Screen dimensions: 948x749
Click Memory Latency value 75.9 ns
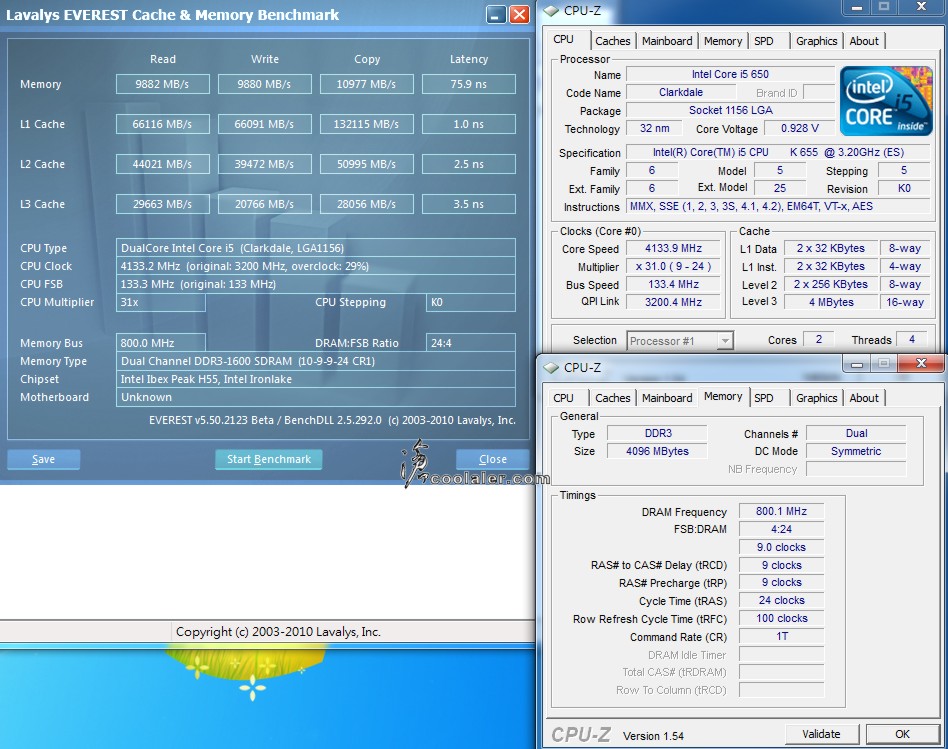469,84
